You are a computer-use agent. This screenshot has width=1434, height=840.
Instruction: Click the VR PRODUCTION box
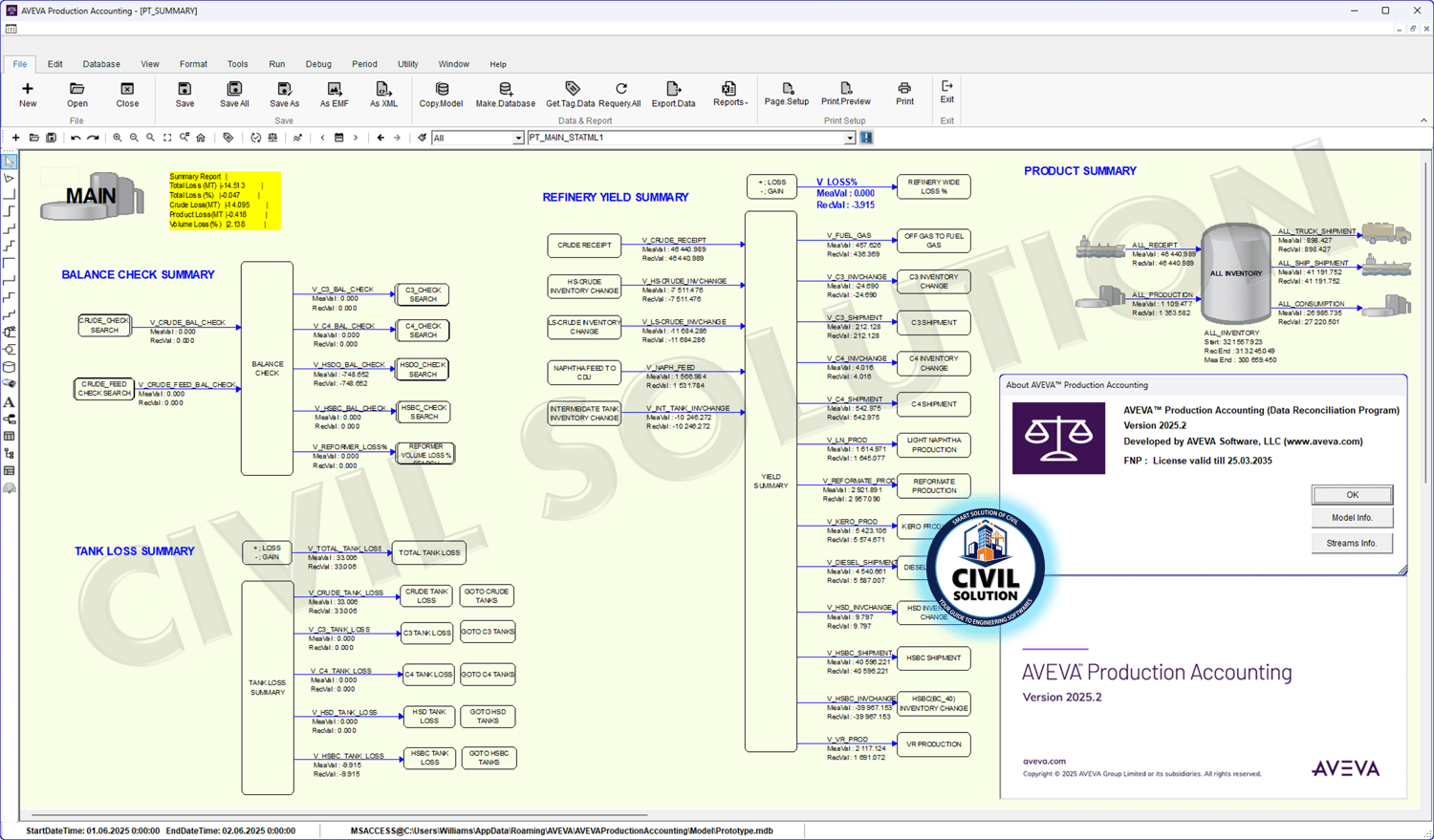click(934, 744)
